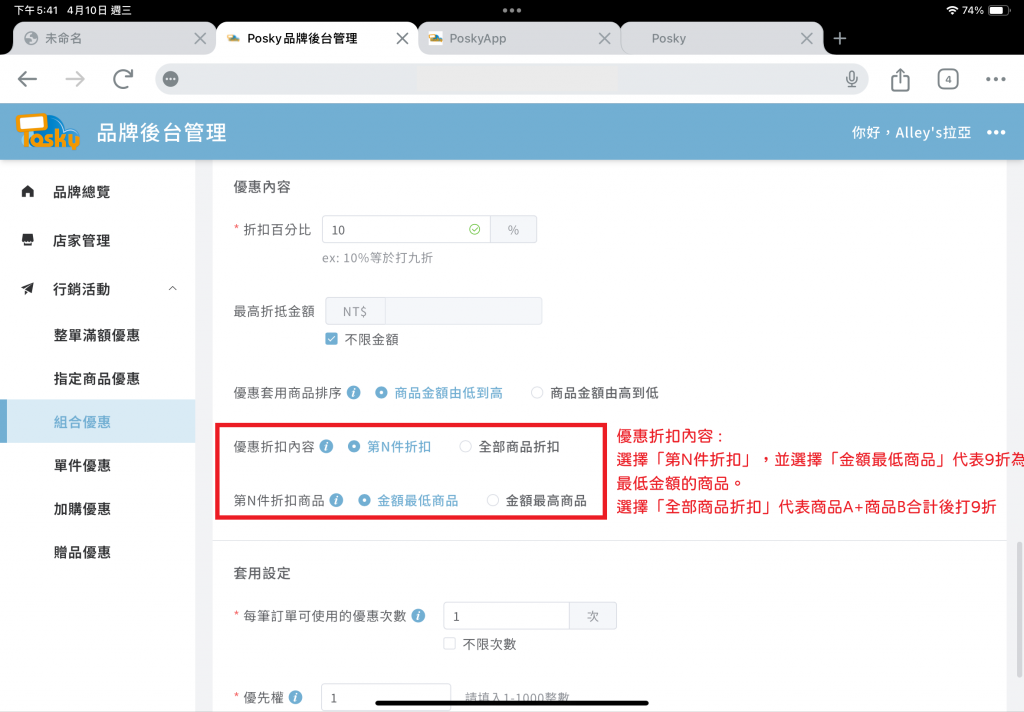Enable the 不限次數 checkbox
Screen dimensions: 1024x712
[449, 643]
